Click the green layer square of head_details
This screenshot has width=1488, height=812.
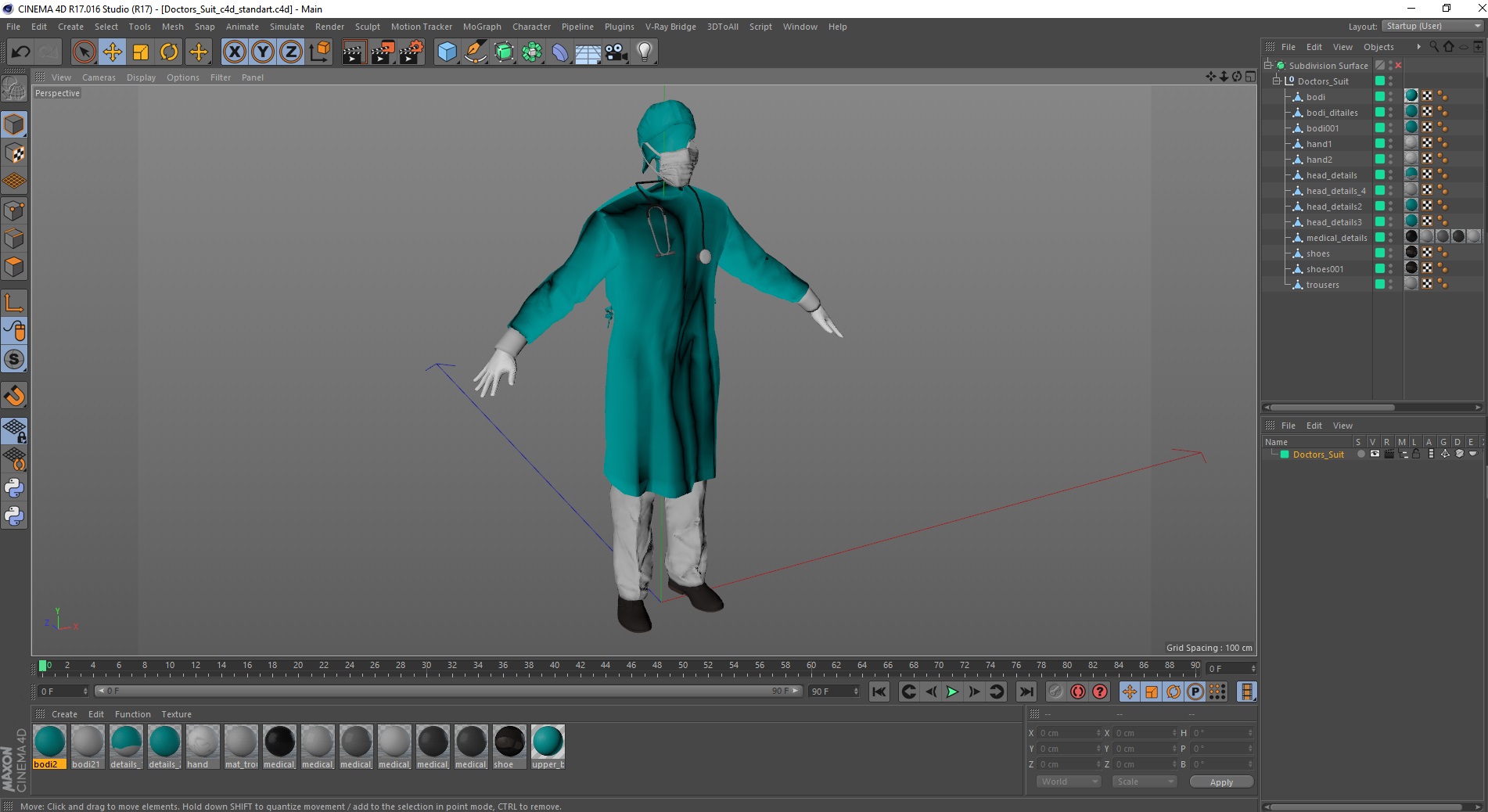[x=1380, y=175]
